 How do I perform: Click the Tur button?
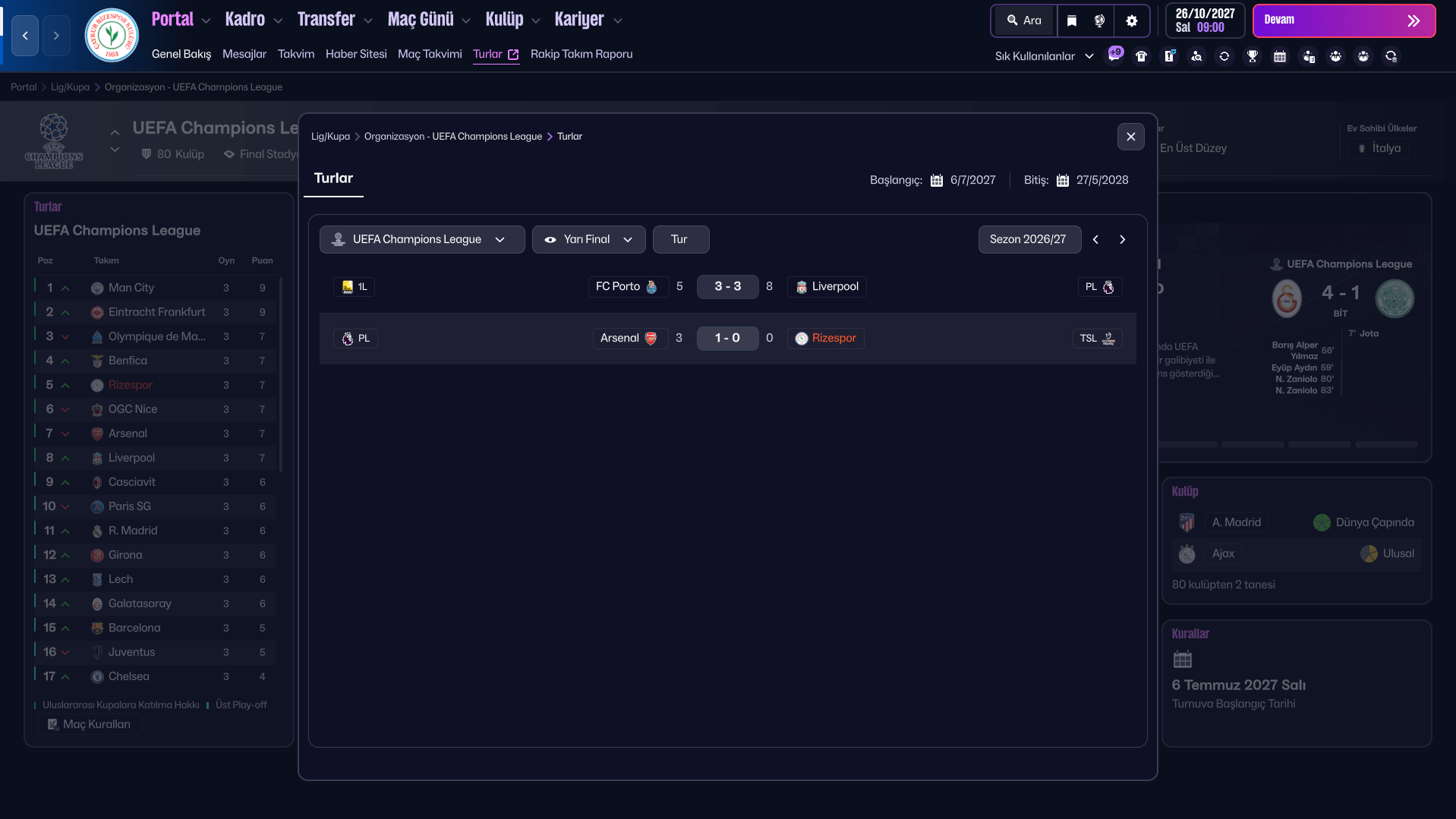tap(680, 239)
